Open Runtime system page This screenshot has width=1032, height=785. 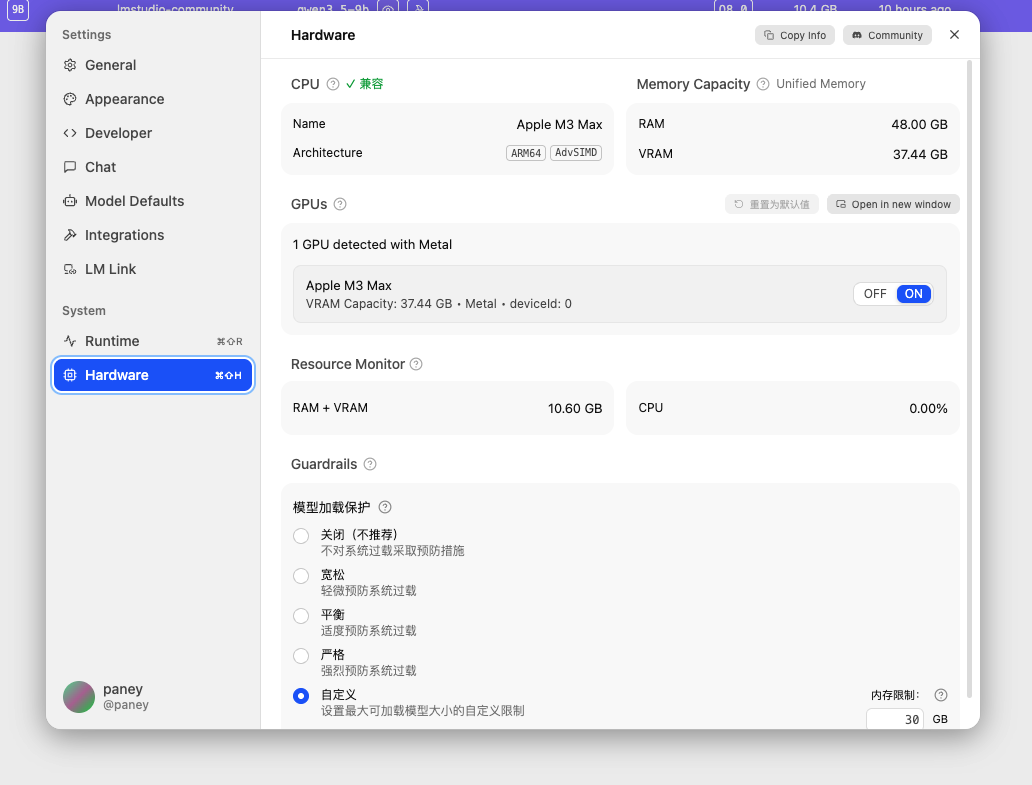pos(153,341)
